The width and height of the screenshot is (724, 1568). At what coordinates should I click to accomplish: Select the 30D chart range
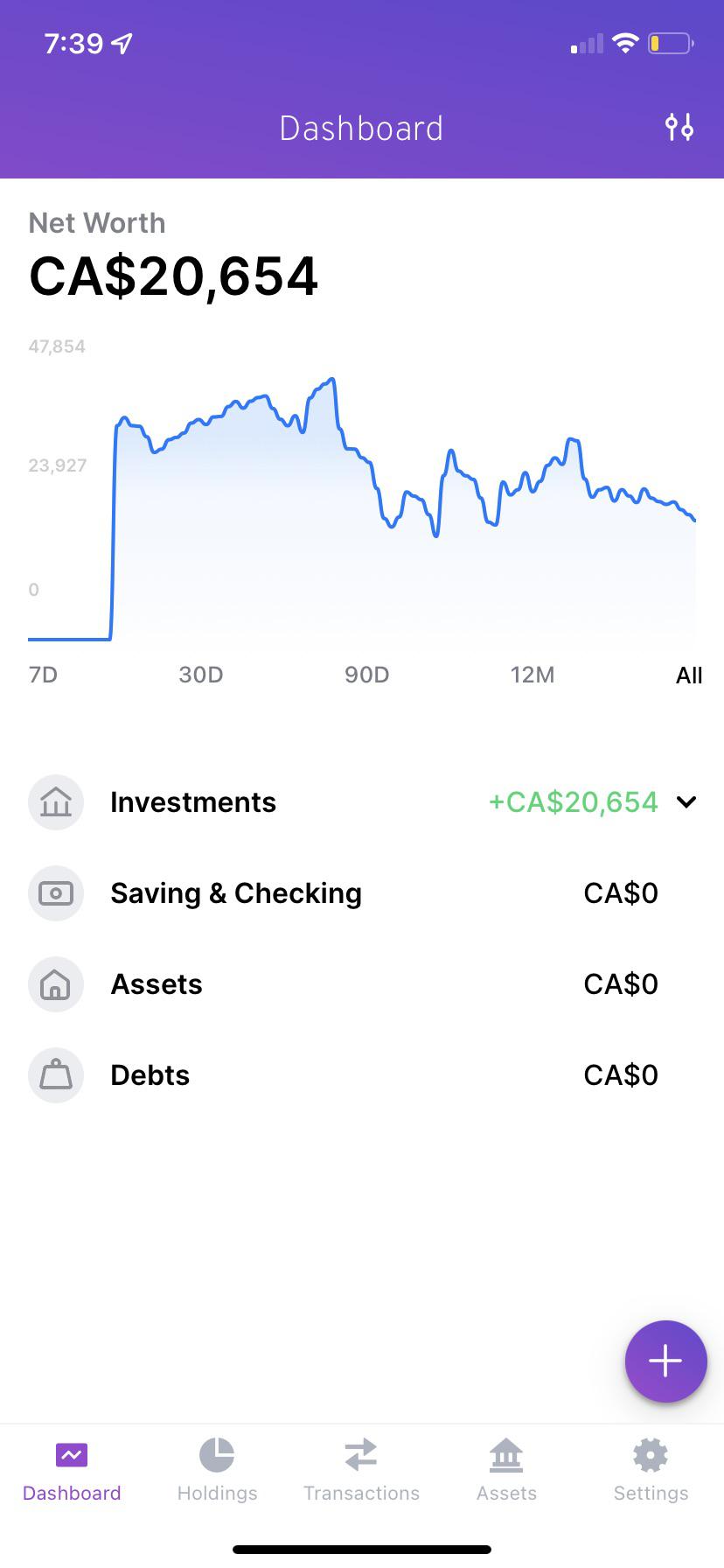click(x=201, y=675)
